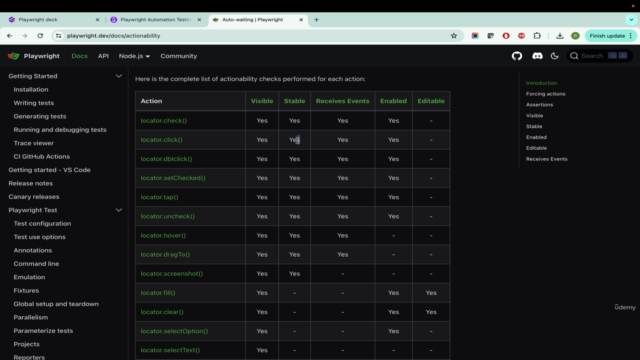
Task: Click the Enabled column header link
Action: pos(393,101)
